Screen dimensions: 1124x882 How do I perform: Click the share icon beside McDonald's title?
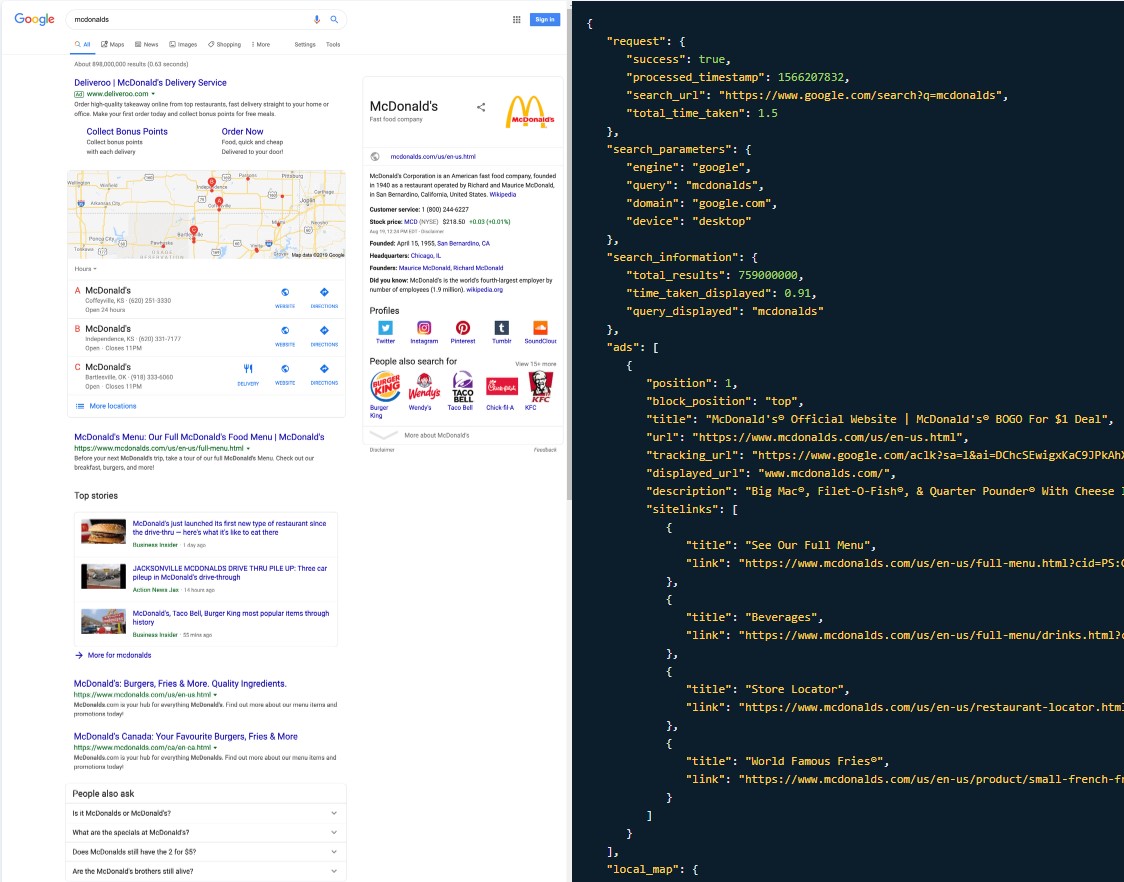[481, 107]
